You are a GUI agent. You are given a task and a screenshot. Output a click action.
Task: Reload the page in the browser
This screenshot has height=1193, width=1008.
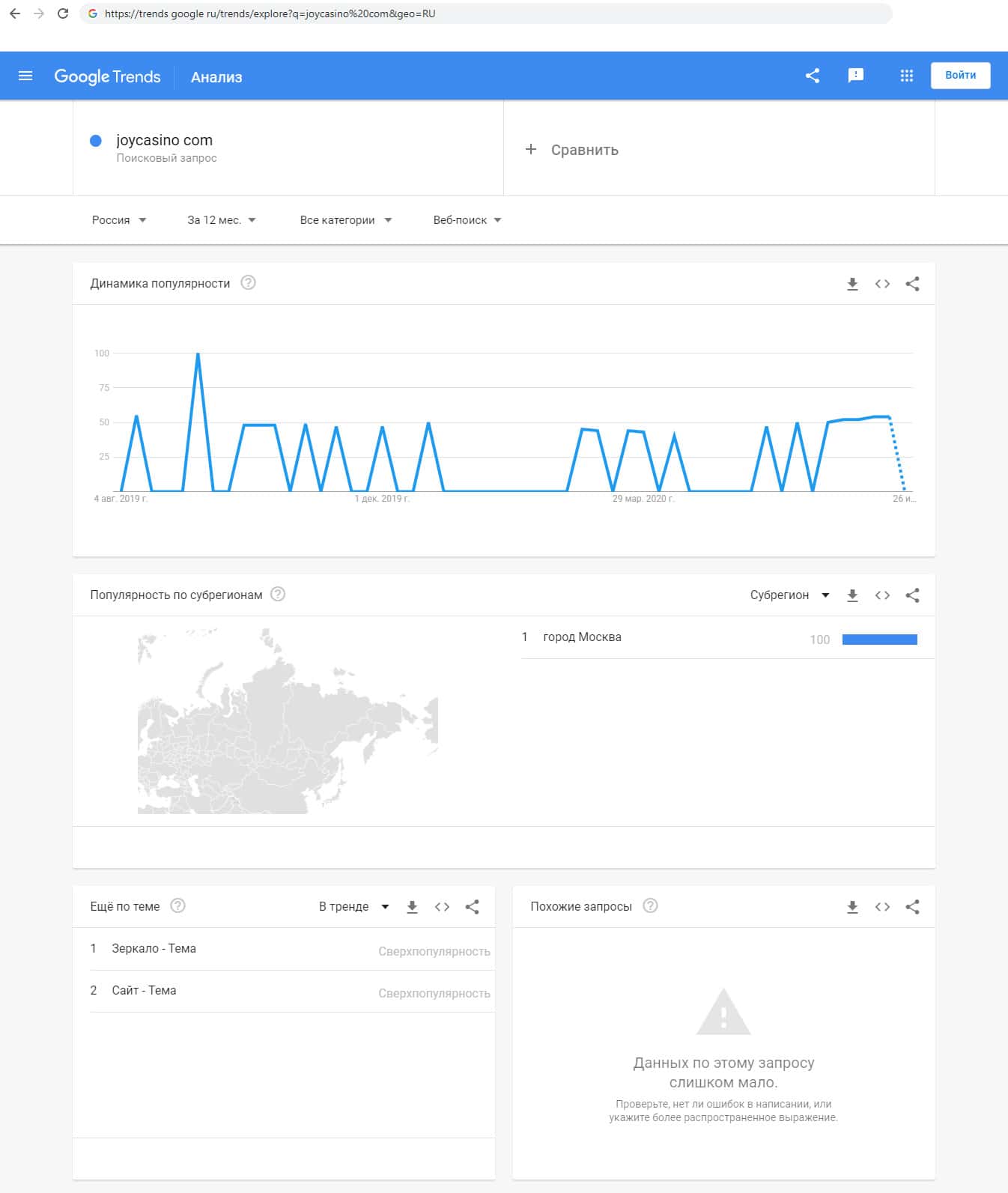point(63,13)
